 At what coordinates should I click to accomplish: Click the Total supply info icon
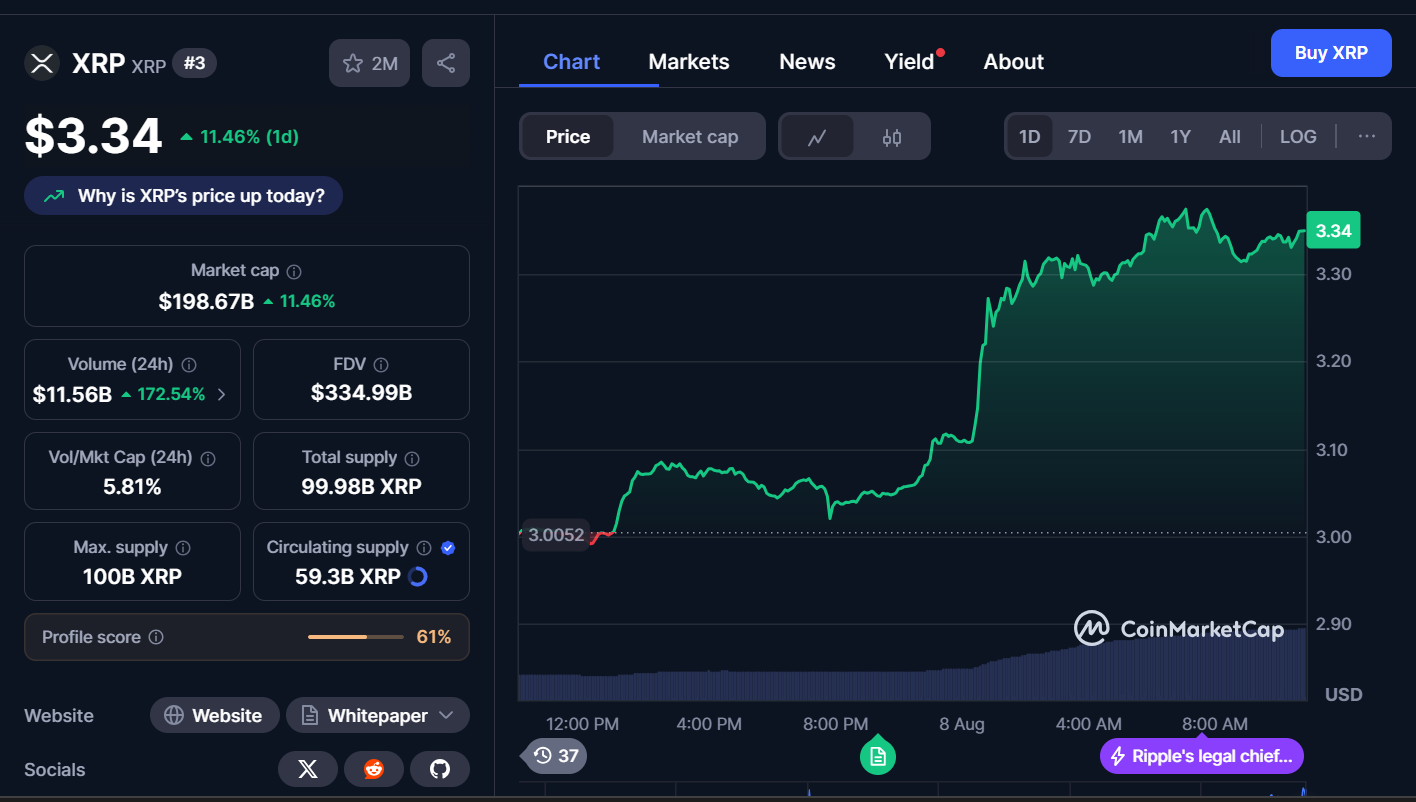pos(412,458)
